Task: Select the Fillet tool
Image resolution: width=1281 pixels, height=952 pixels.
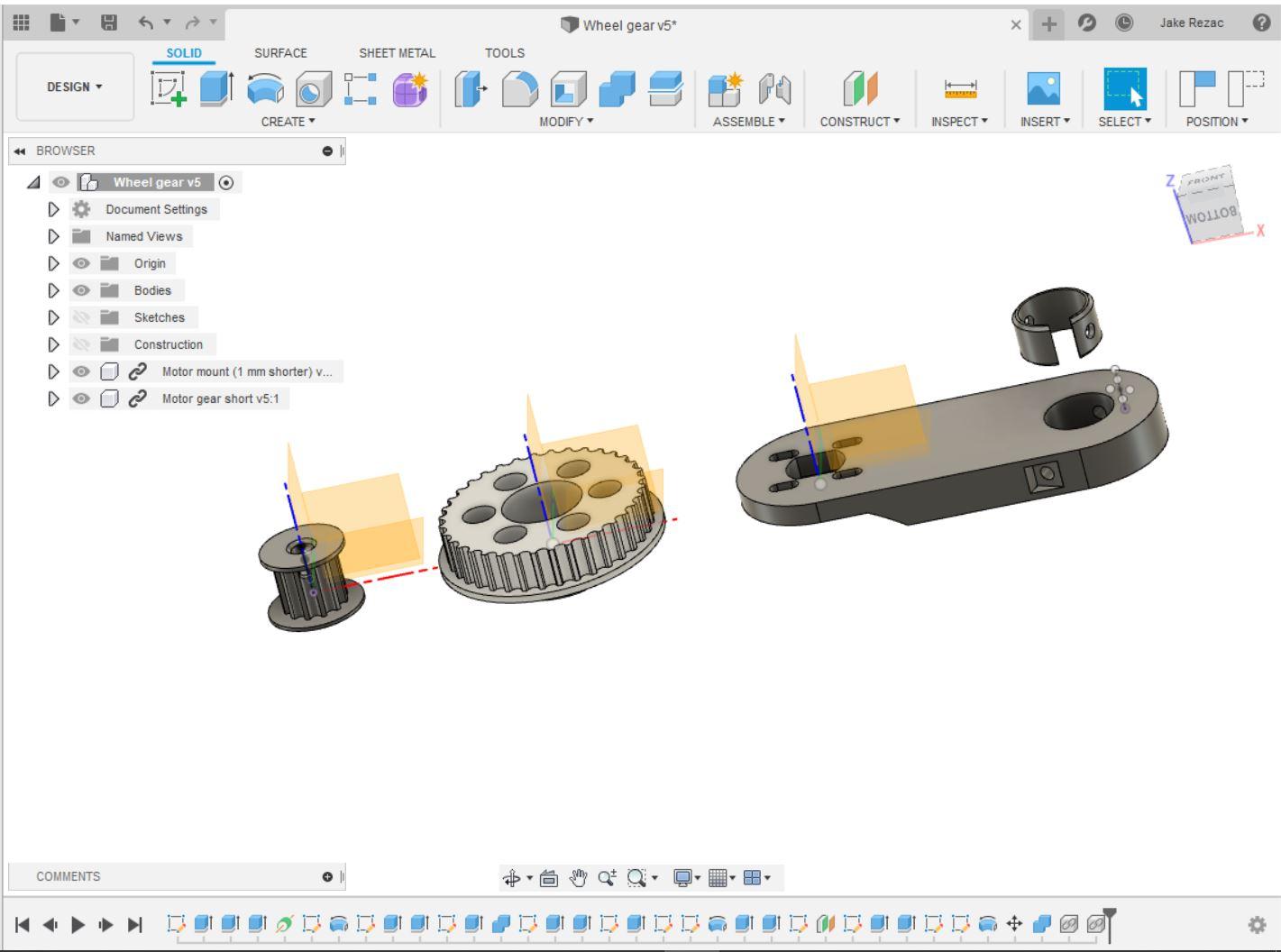Action: (519, 89)
